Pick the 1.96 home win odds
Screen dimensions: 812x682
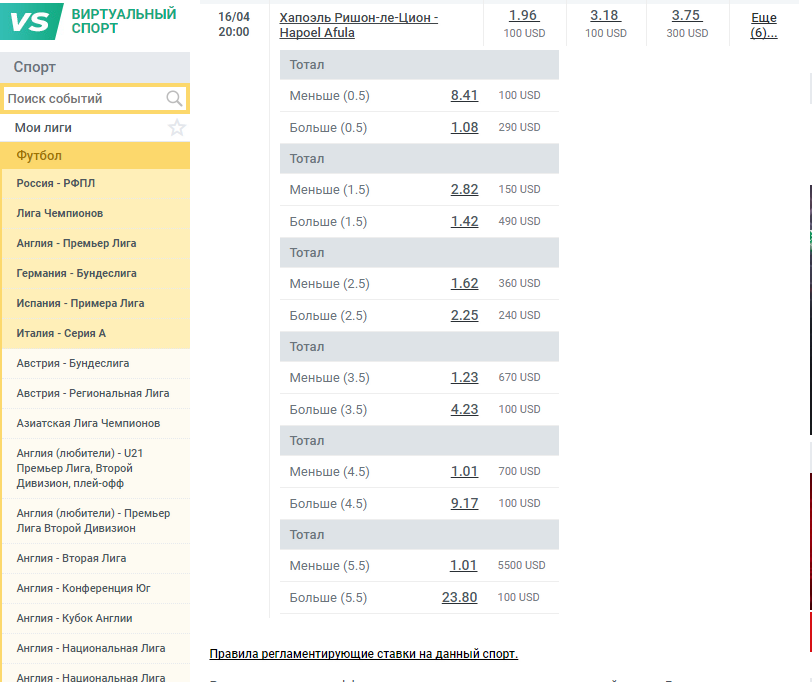(523, 15)
